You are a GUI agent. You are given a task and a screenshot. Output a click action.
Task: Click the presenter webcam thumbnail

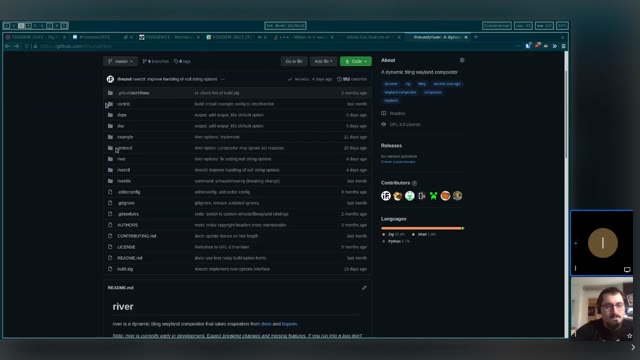[602, 309]
